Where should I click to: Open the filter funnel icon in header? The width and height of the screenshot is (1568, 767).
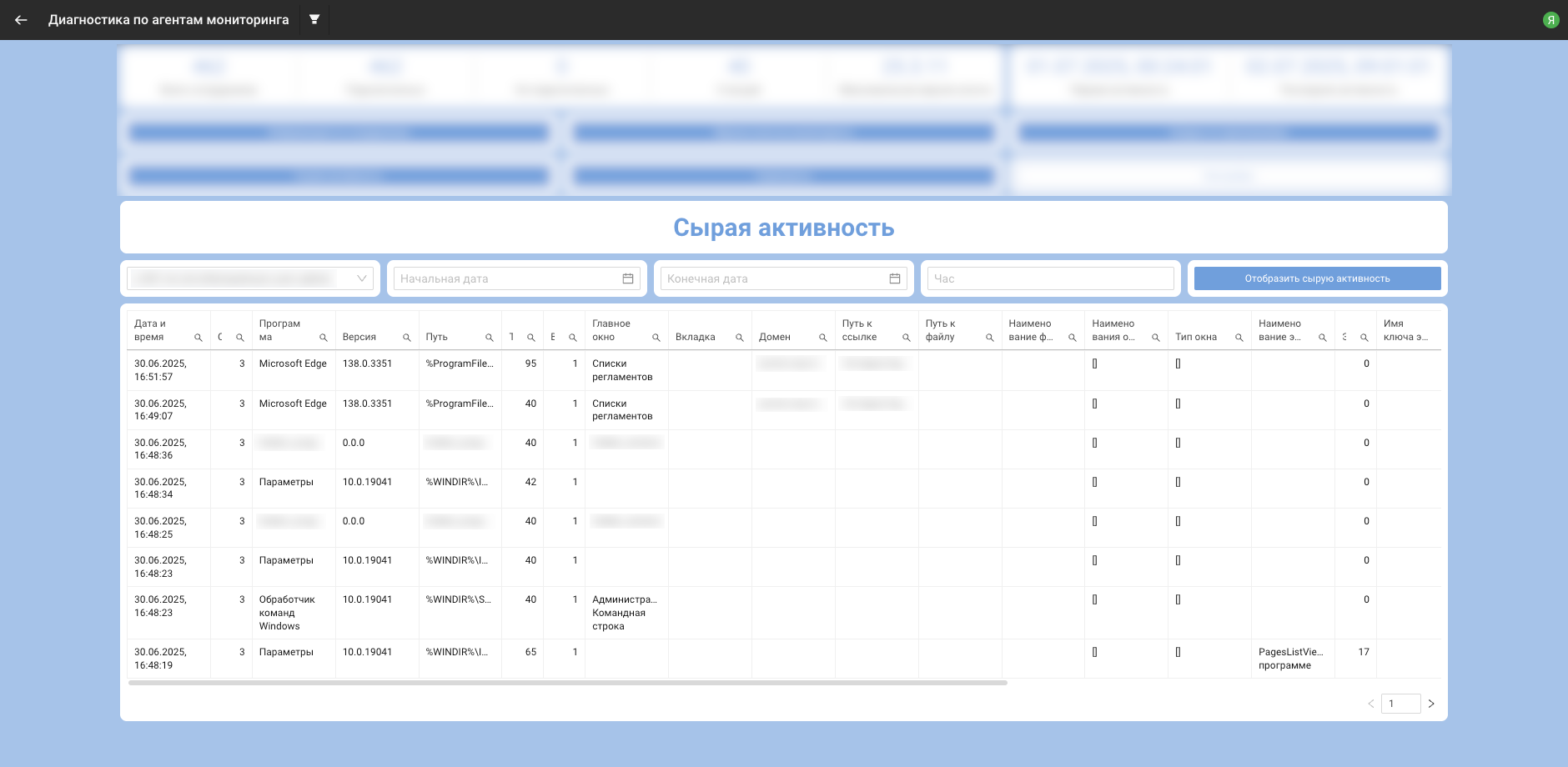click(314, 19)
